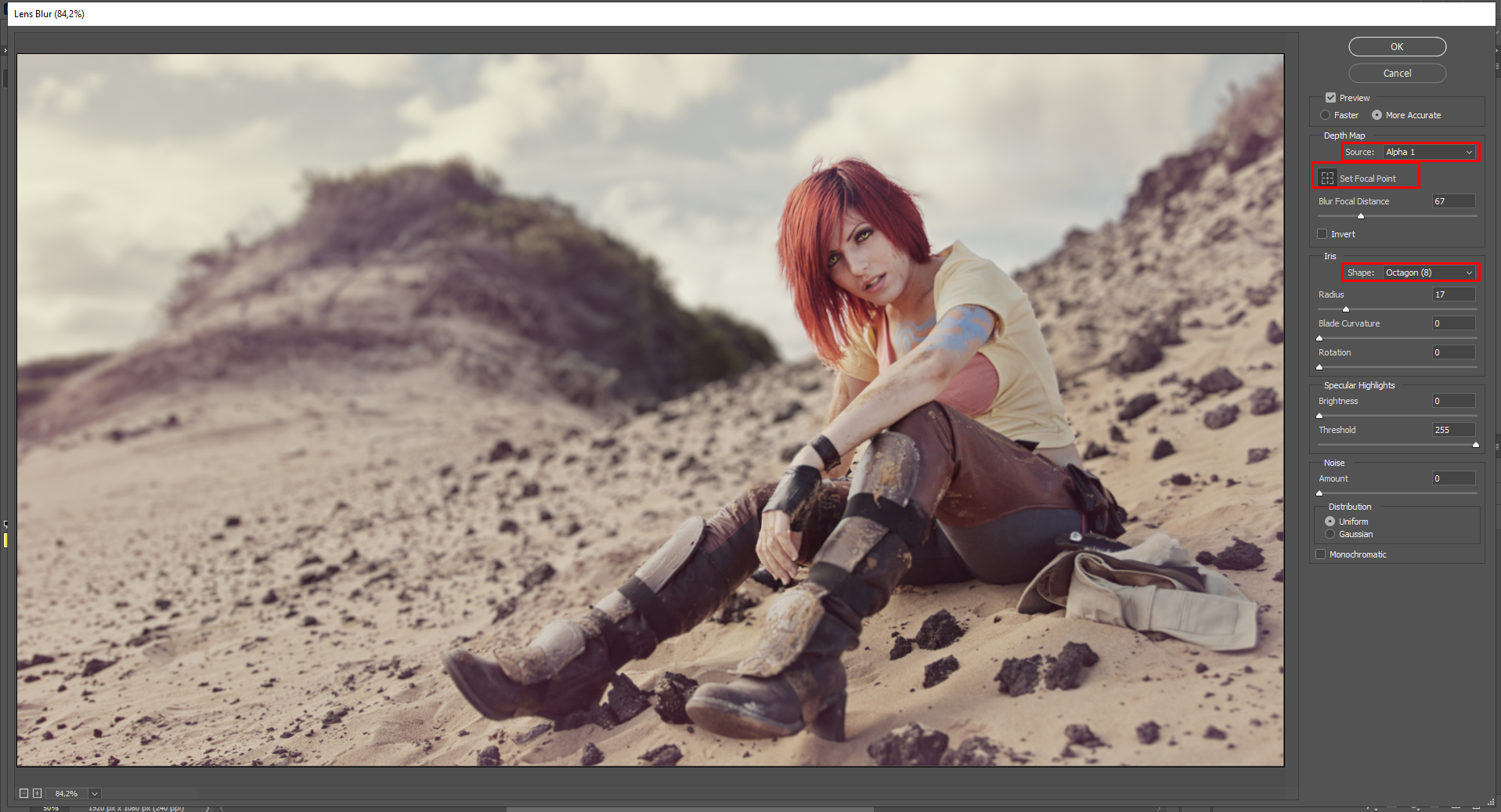Click the Noise Amount slider handle

pos(1319,493)
